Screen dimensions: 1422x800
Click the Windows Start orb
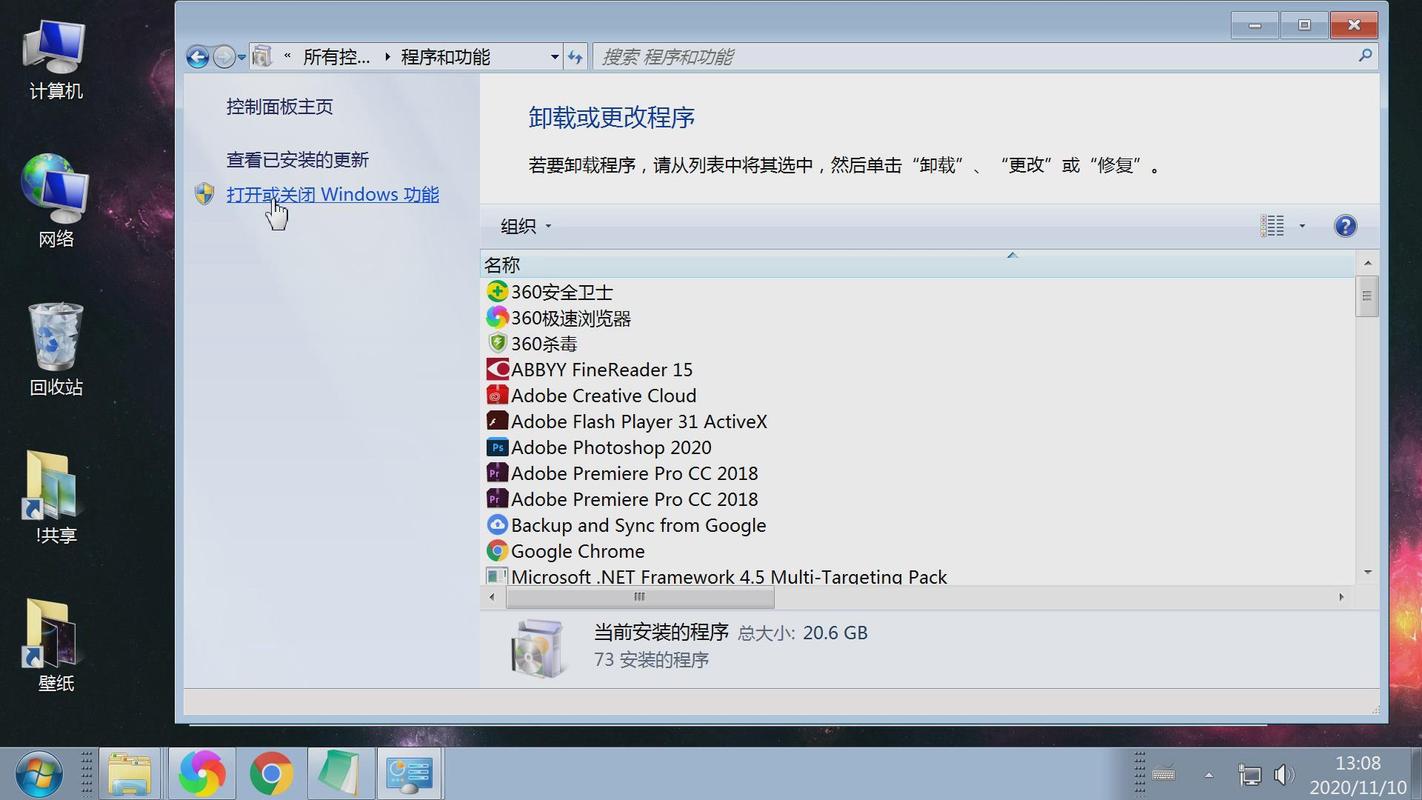pyautogui.click(x=36, y=772)
